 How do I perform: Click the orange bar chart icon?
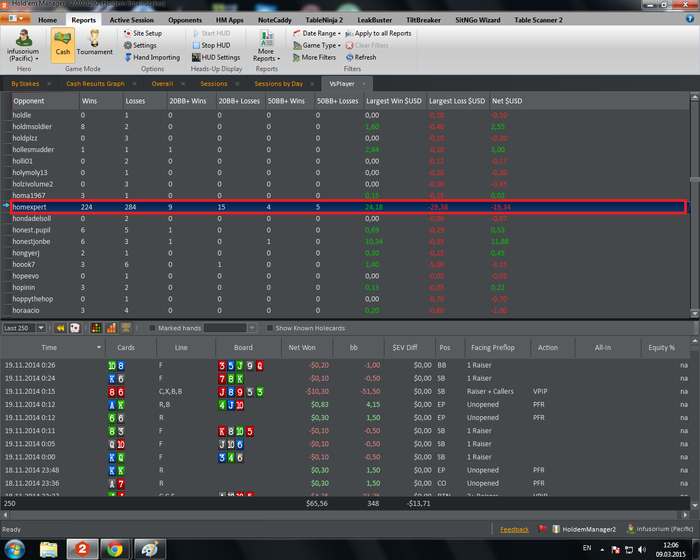[x=111, y=328]
